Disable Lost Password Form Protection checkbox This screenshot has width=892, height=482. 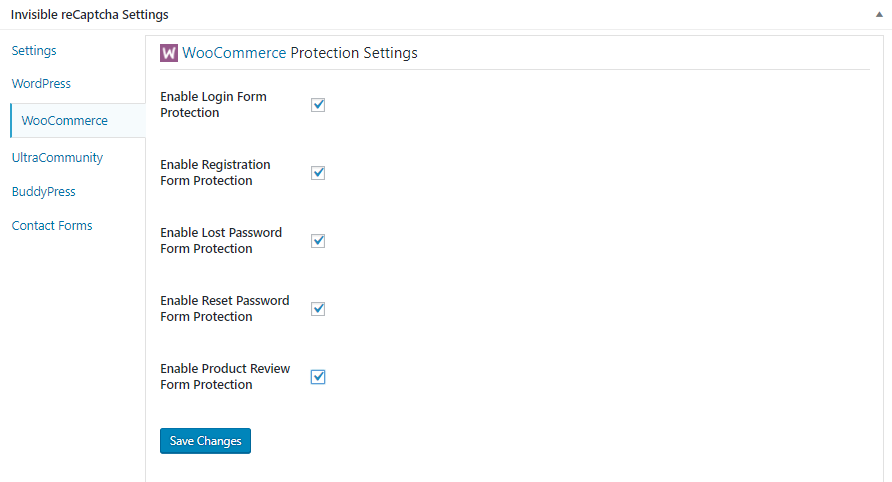coord(318,241)
